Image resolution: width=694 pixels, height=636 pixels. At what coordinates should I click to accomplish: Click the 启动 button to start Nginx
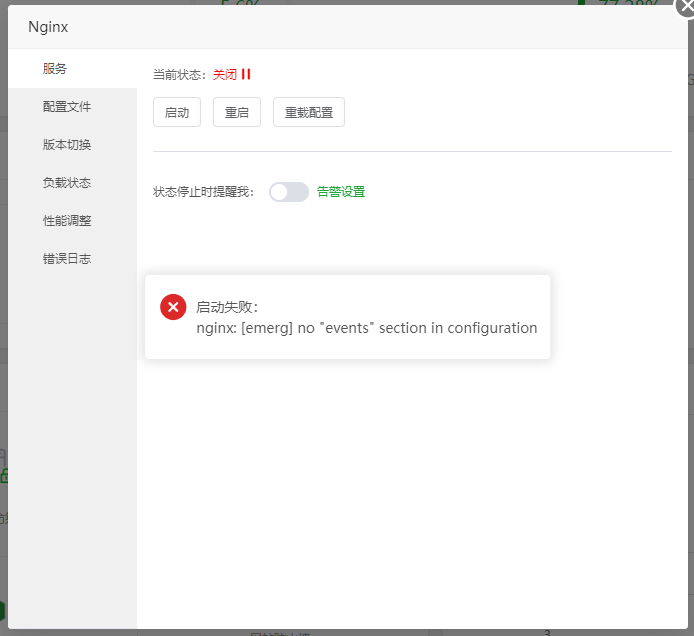[177, 112]
